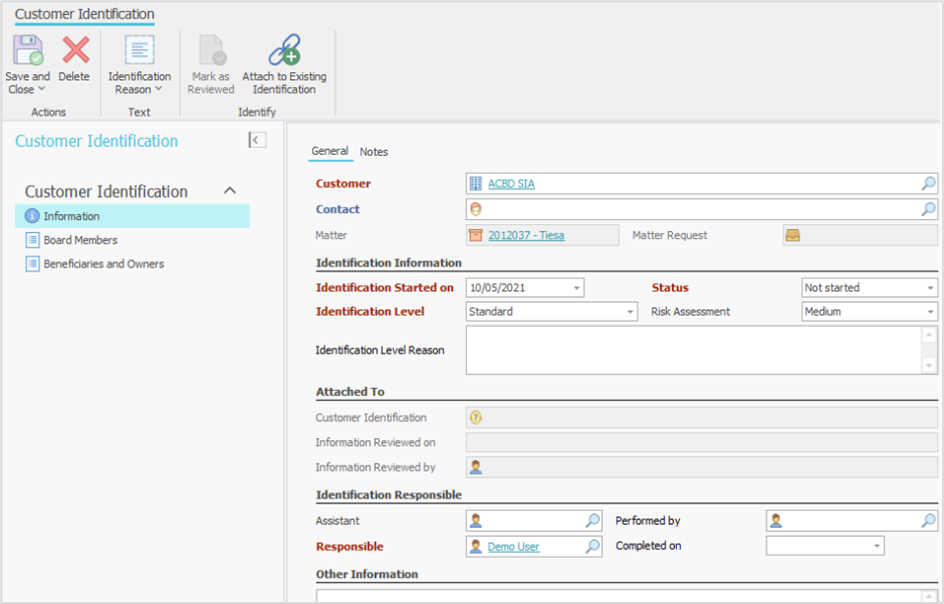The width and height of the screenshot is (944, 604).
Task: Open the Status dropdown
Action: [x=930, y=288]
